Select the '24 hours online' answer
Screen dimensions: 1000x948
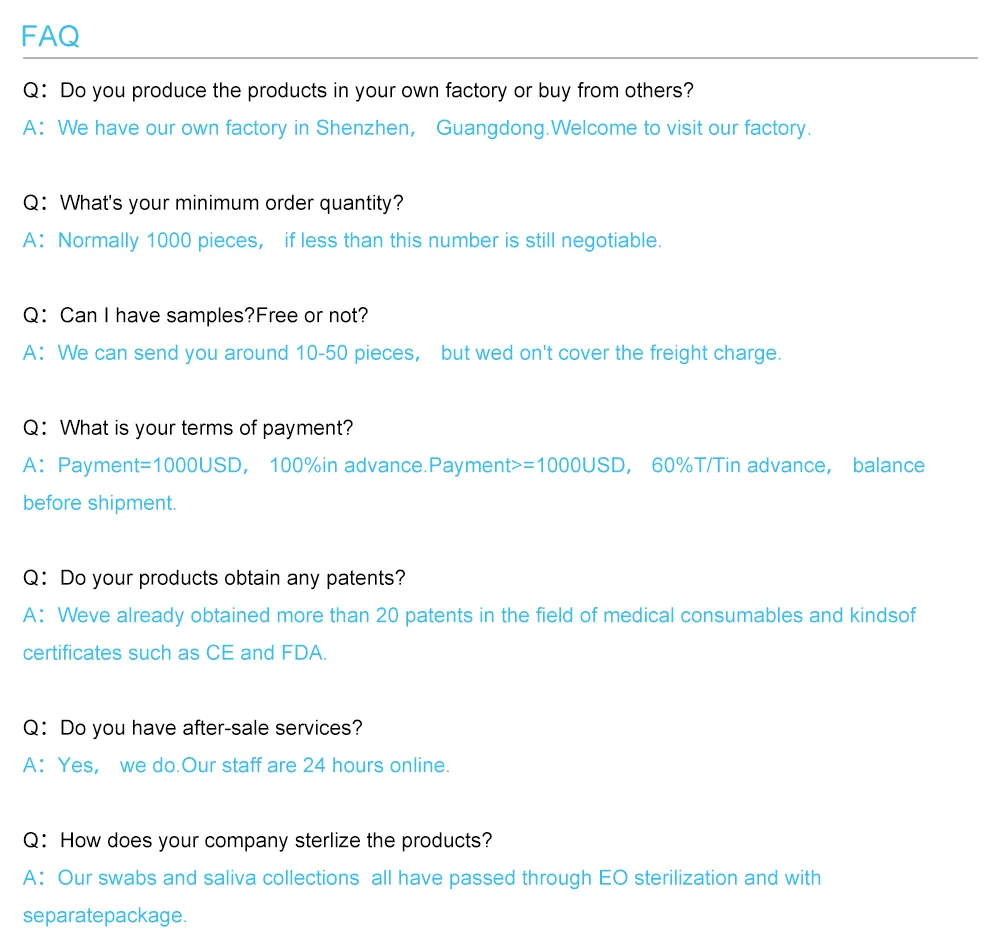point(237,765)
